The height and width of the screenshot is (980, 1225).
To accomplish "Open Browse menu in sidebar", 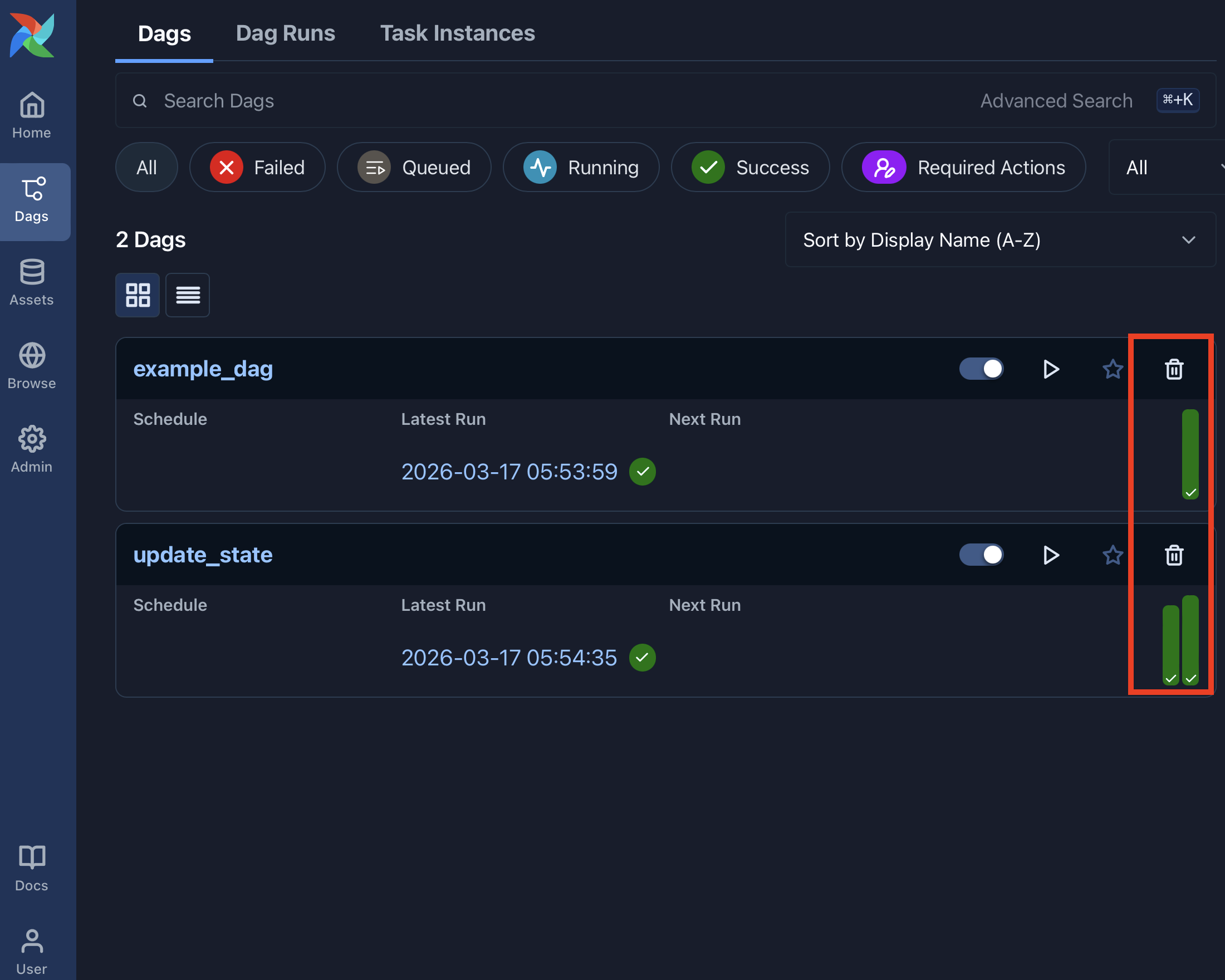I will (32, 366).
